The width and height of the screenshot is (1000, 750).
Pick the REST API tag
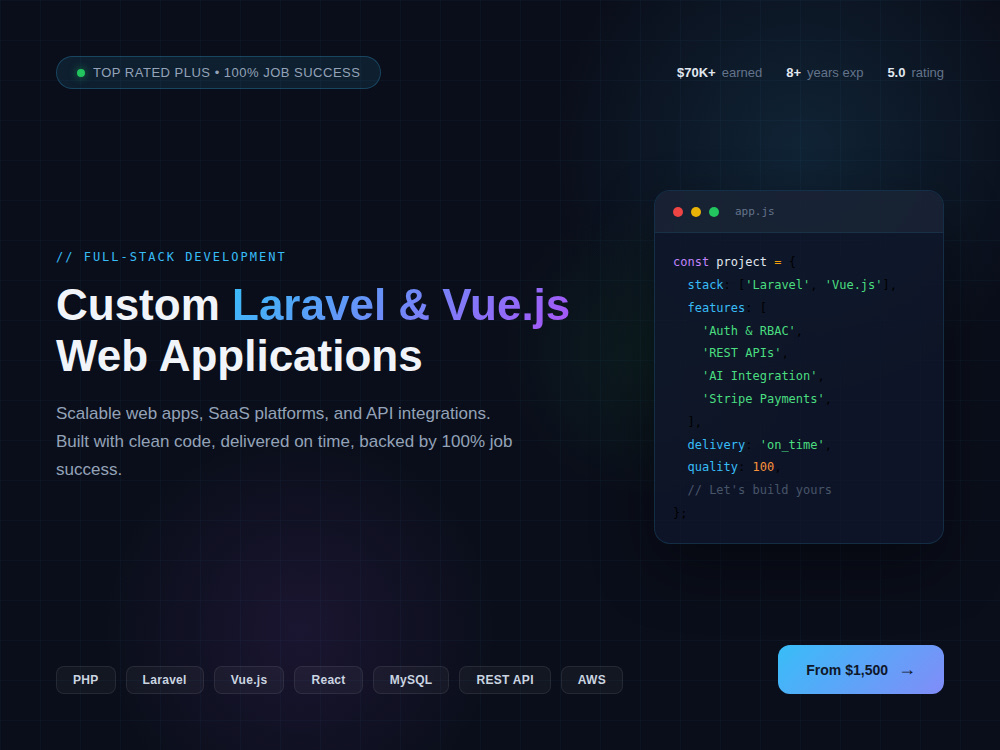[x=504, y=680]
